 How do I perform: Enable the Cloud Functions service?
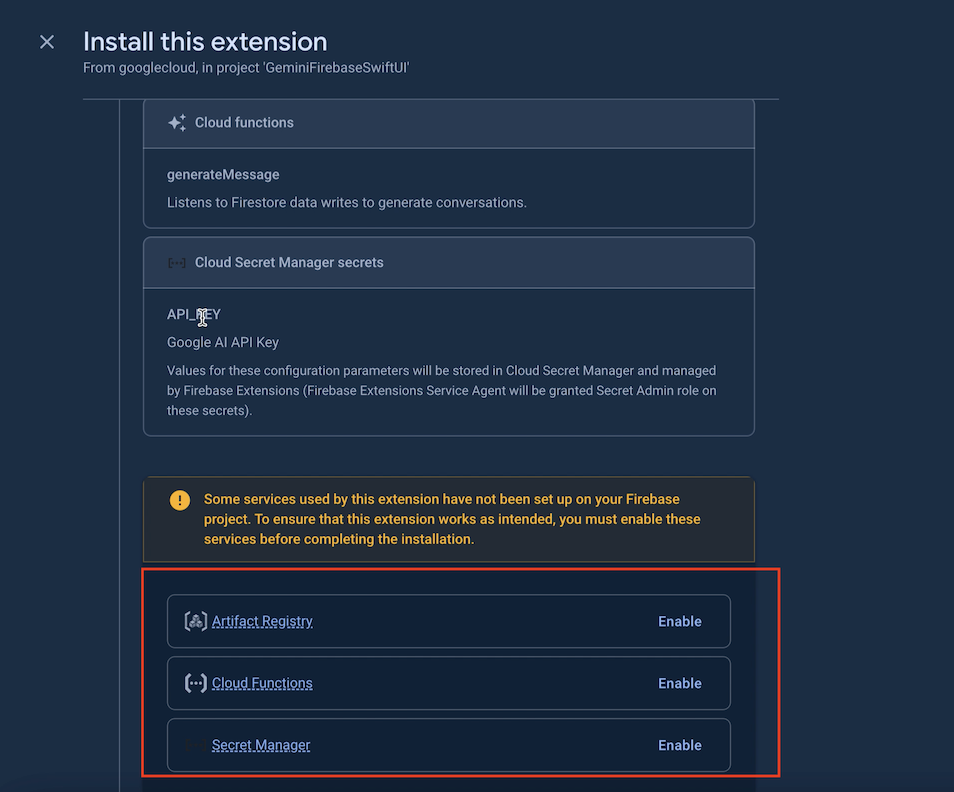(679, 683)
